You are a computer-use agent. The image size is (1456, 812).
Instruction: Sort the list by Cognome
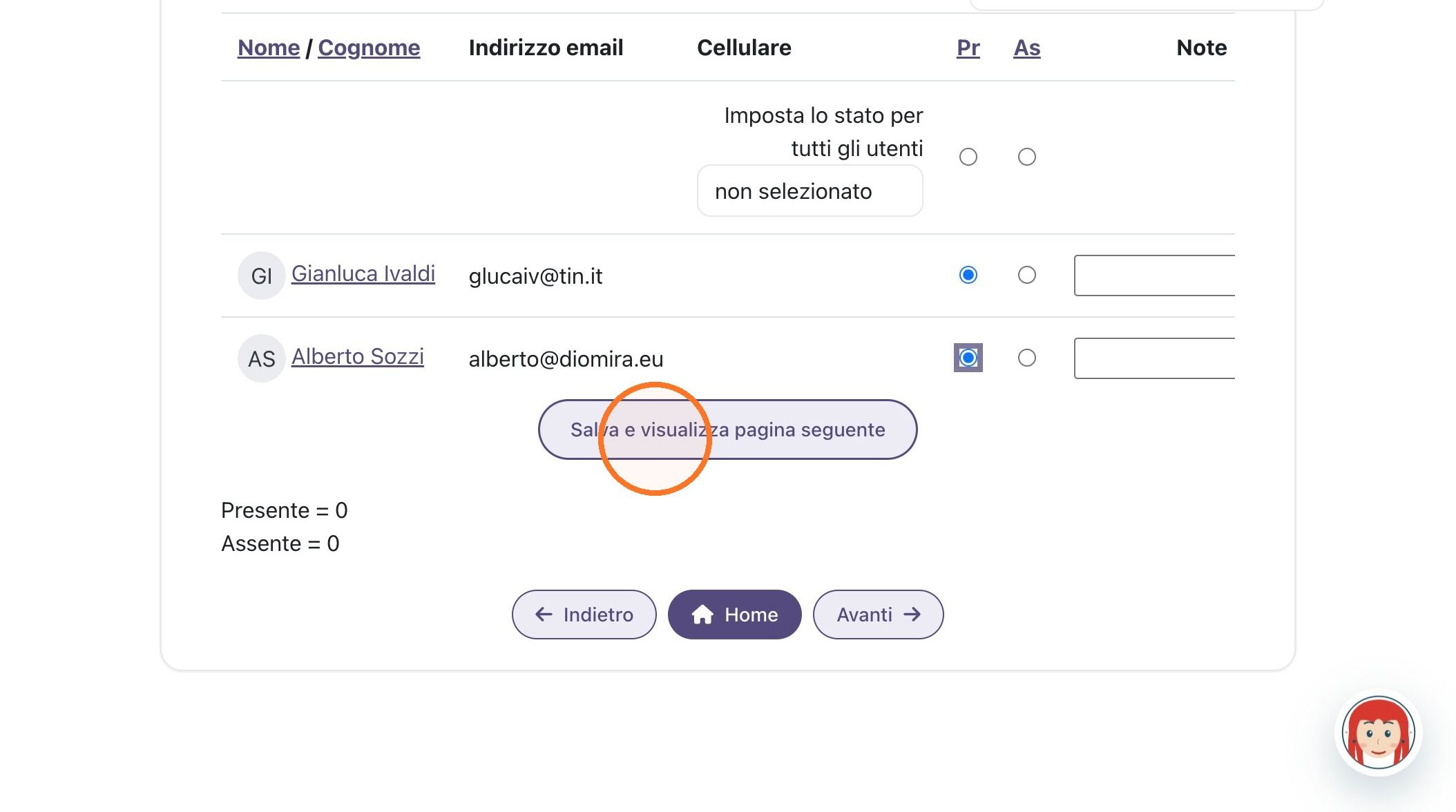pyautogui.click(x=369, y=48)
